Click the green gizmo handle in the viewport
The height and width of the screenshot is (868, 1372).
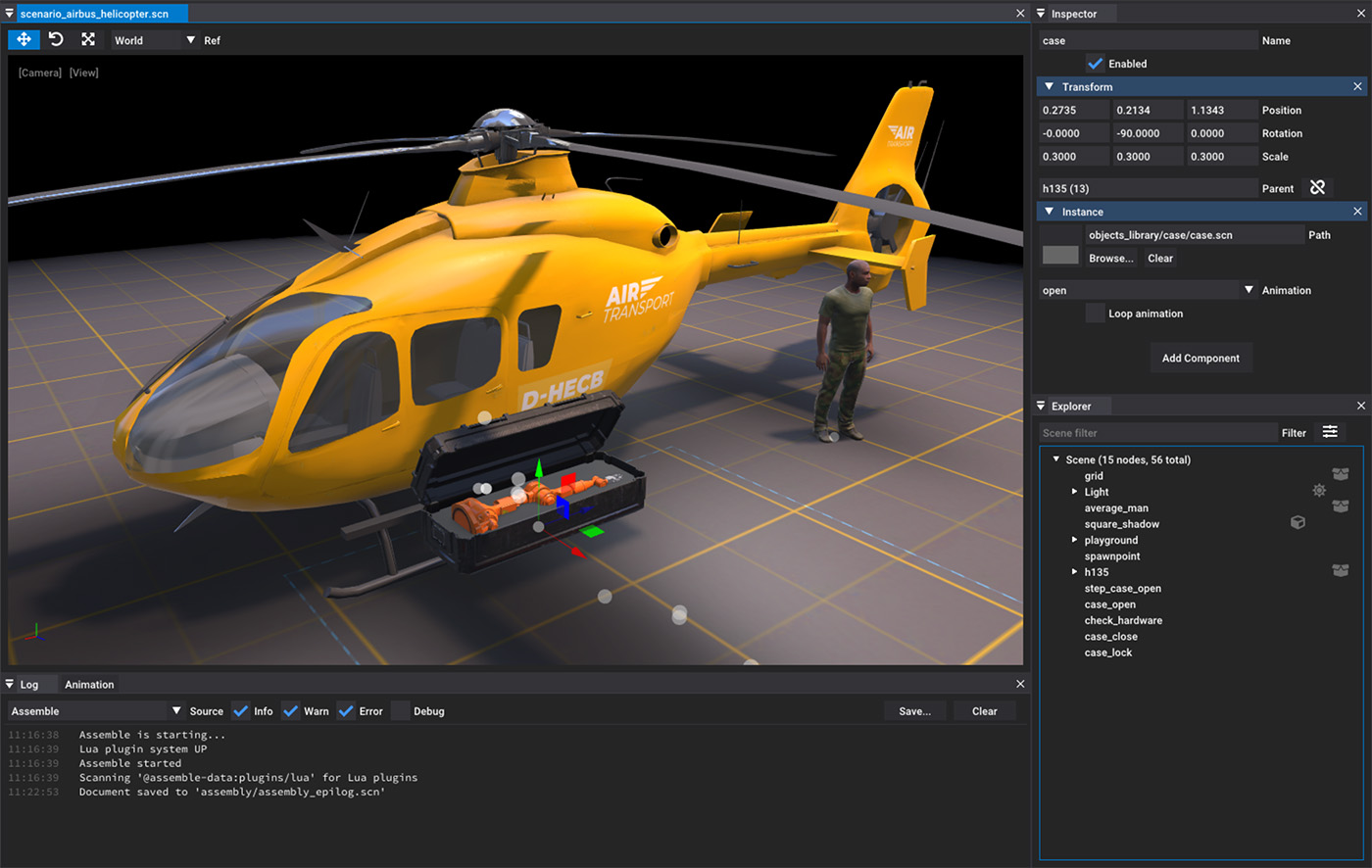tap(593, 531)
